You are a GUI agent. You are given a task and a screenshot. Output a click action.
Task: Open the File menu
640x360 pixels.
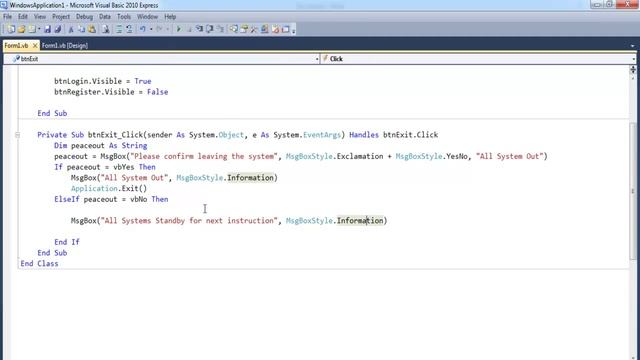(7, 17)
